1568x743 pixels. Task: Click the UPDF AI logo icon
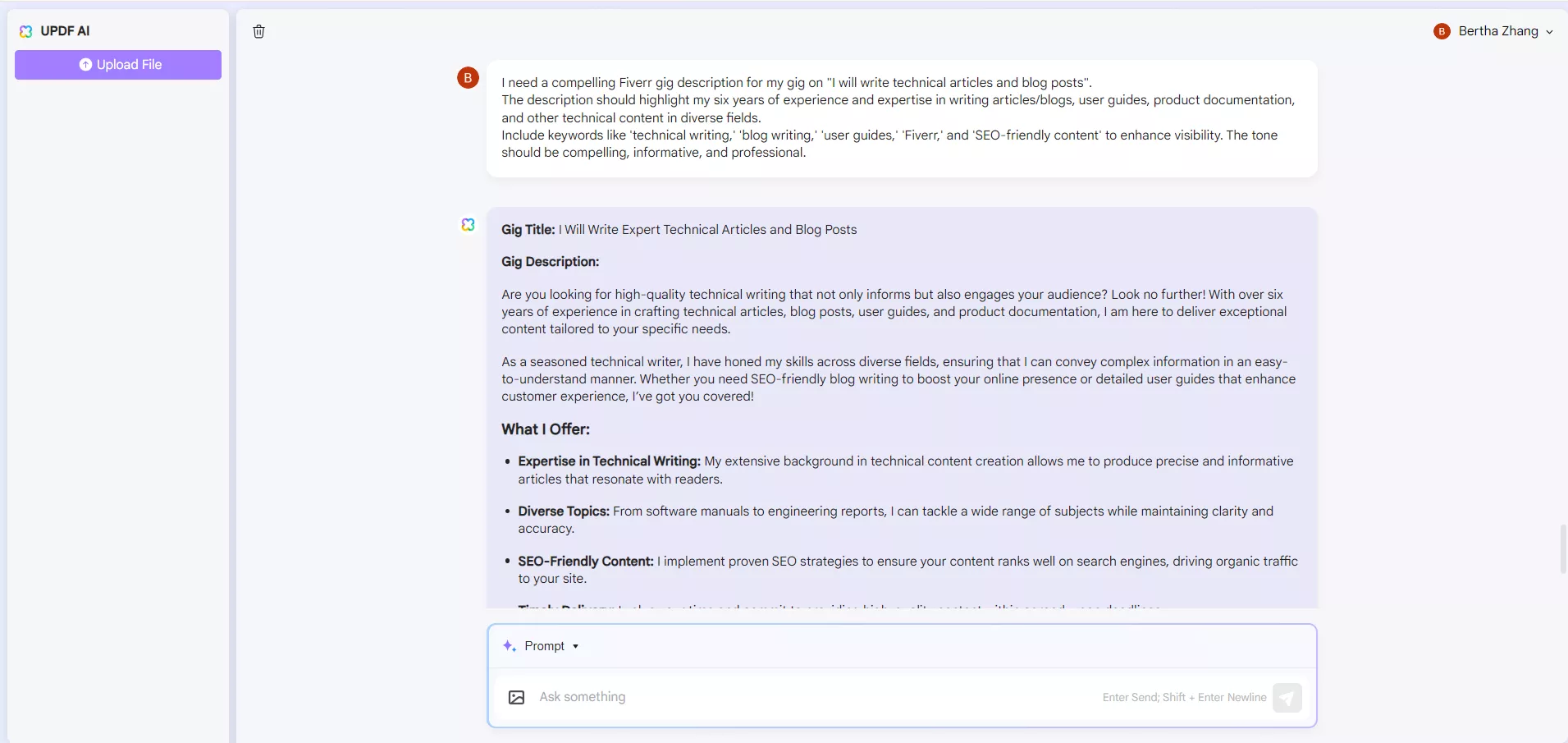click(25, 31)
